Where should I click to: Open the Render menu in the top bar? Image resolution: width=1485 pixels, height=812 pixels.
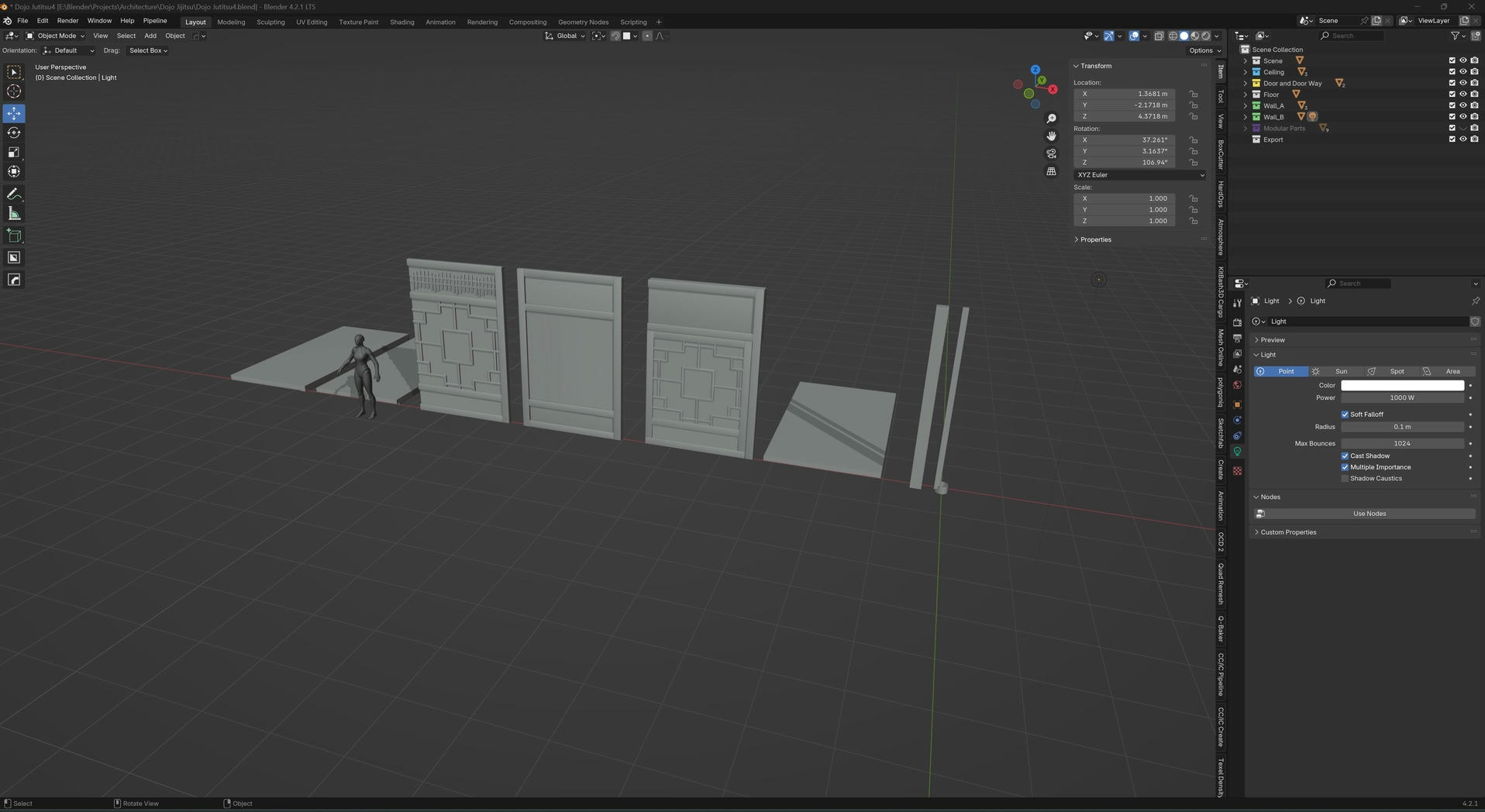[67, 21]
